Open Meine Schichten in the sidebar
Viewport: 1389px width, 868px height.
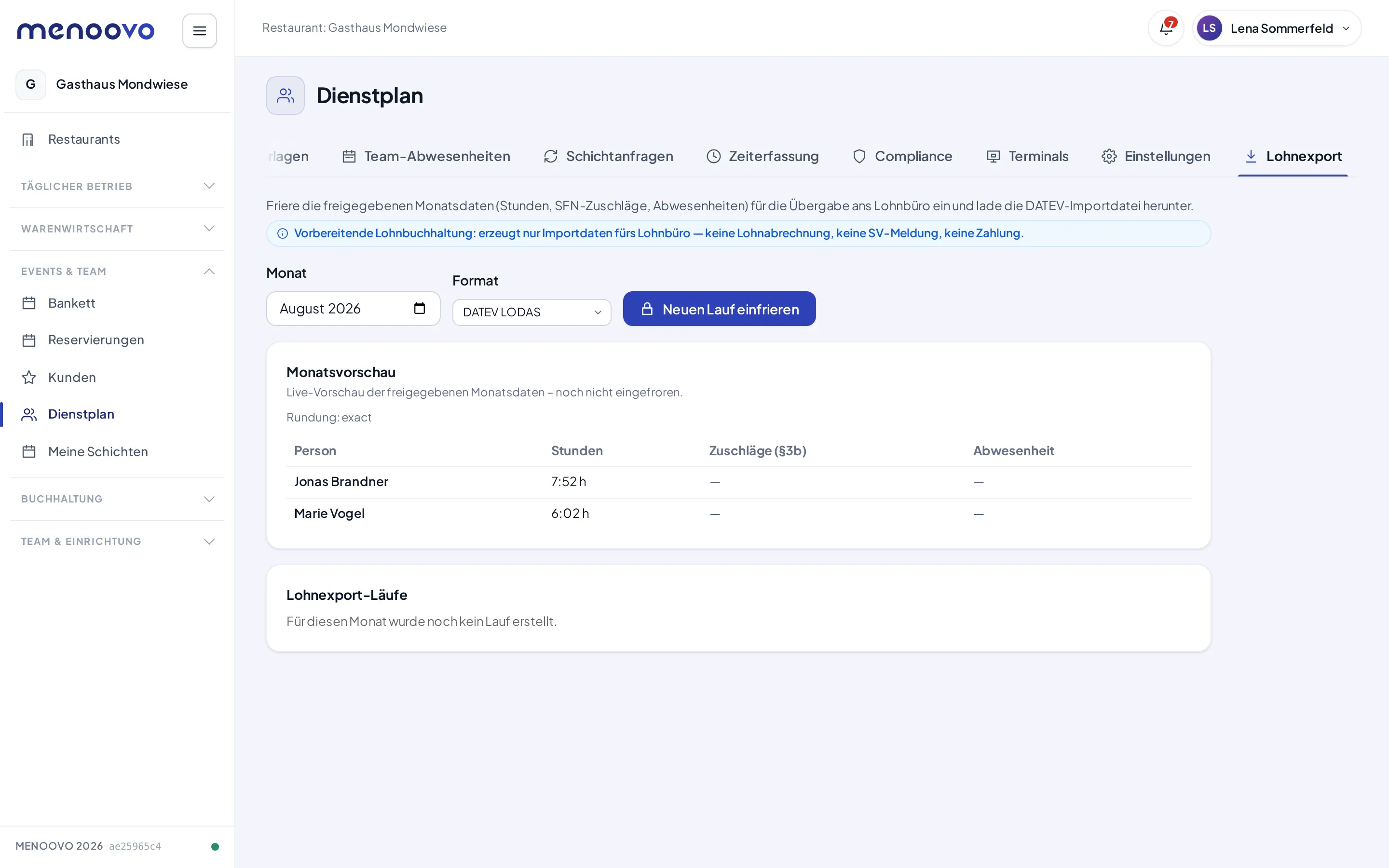click(117, 452)
